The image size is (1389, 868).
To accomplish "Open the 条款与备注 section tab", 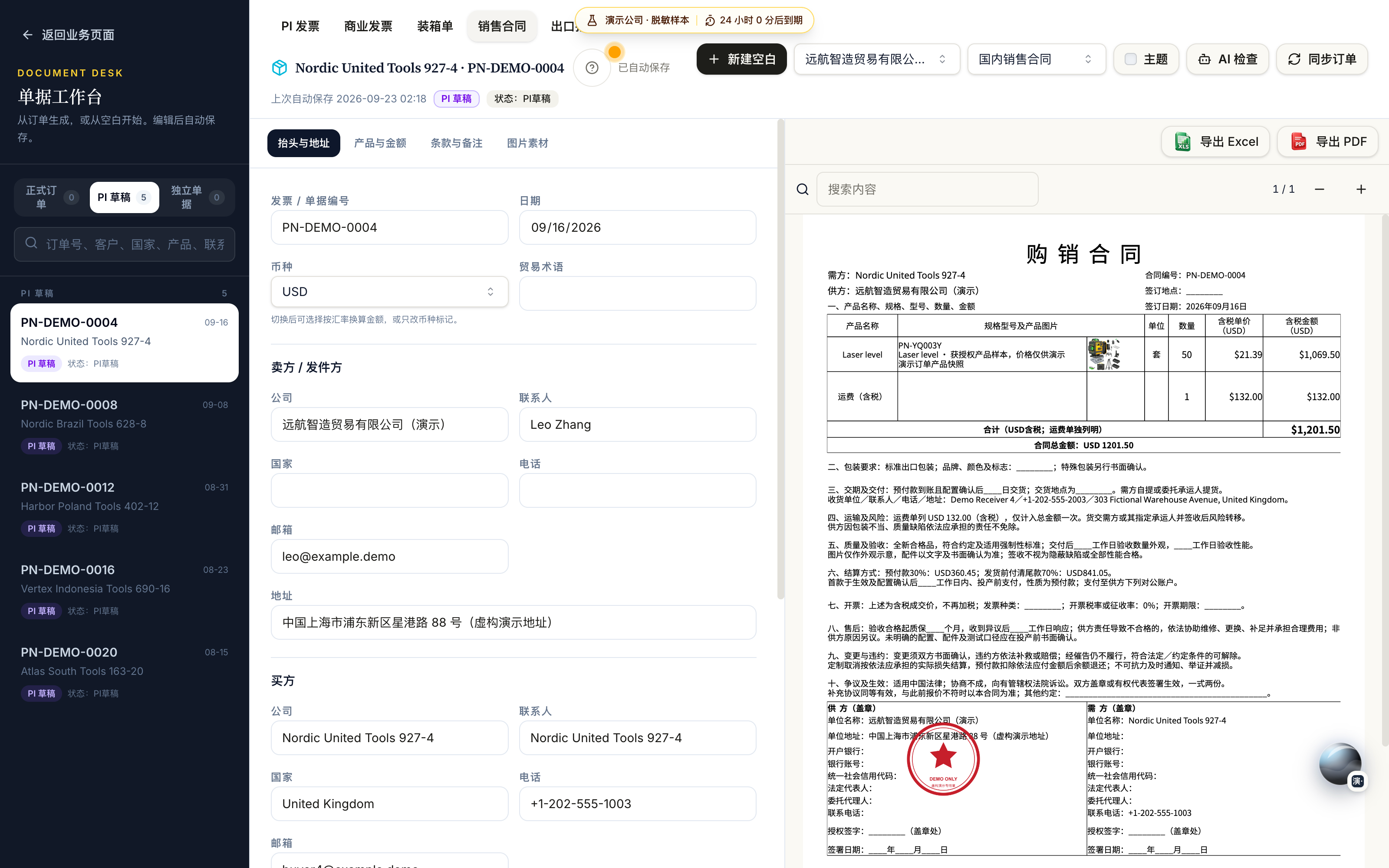I will point(456,143).
